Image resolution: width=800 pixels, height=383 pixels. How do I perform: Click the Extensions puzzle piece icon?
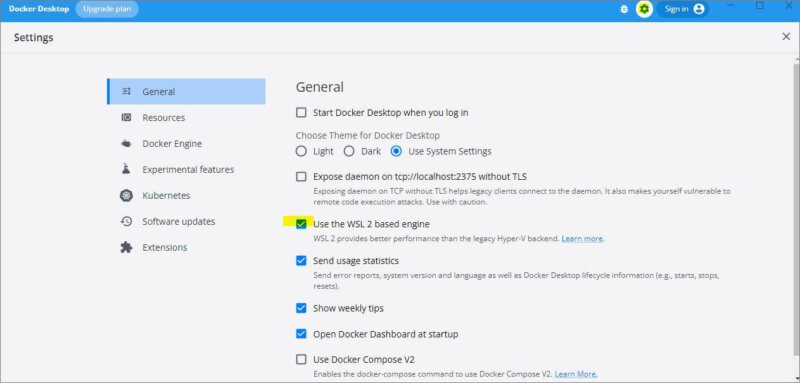point(127,247)
